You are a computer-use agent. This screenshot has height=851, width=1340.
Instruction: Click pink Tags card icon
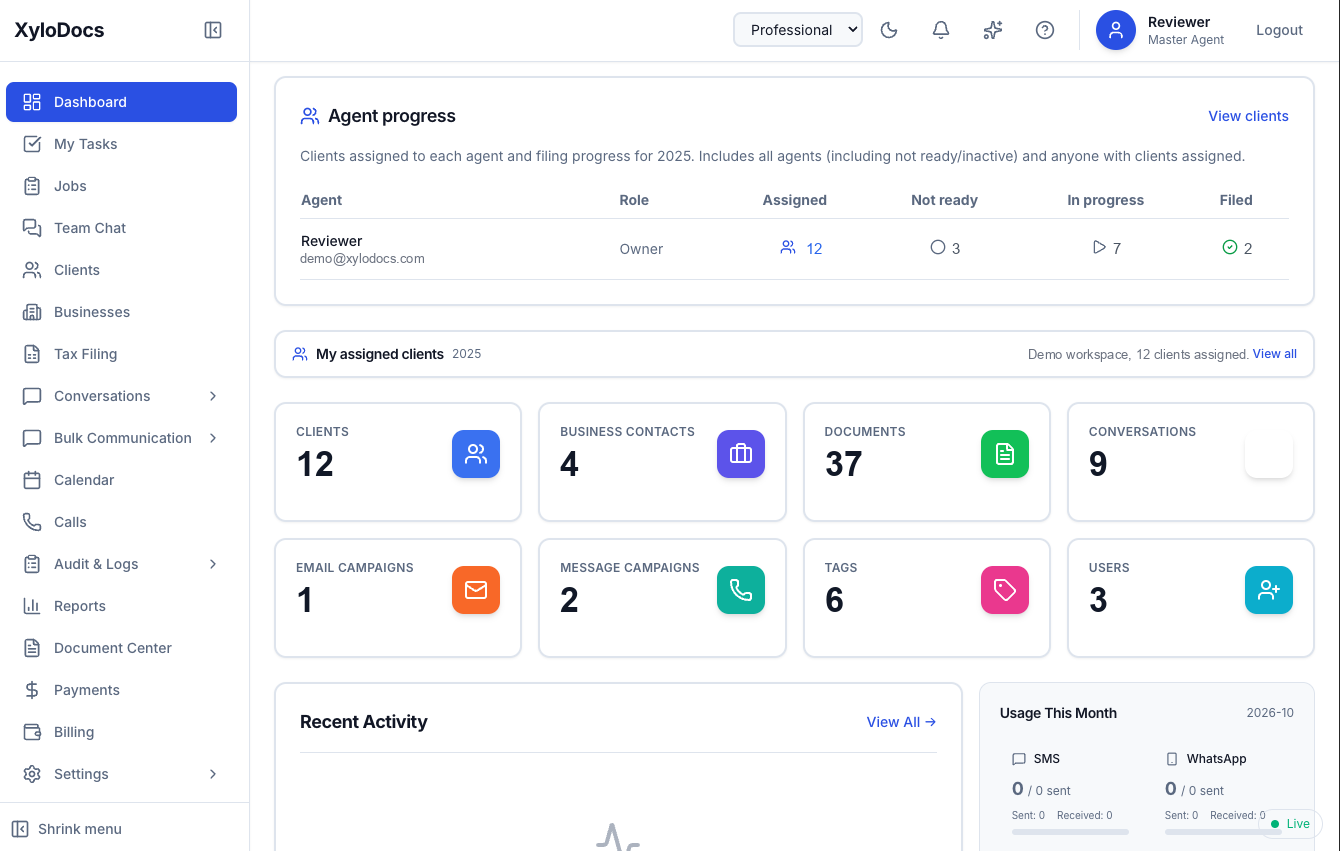tap(1005, 590)
